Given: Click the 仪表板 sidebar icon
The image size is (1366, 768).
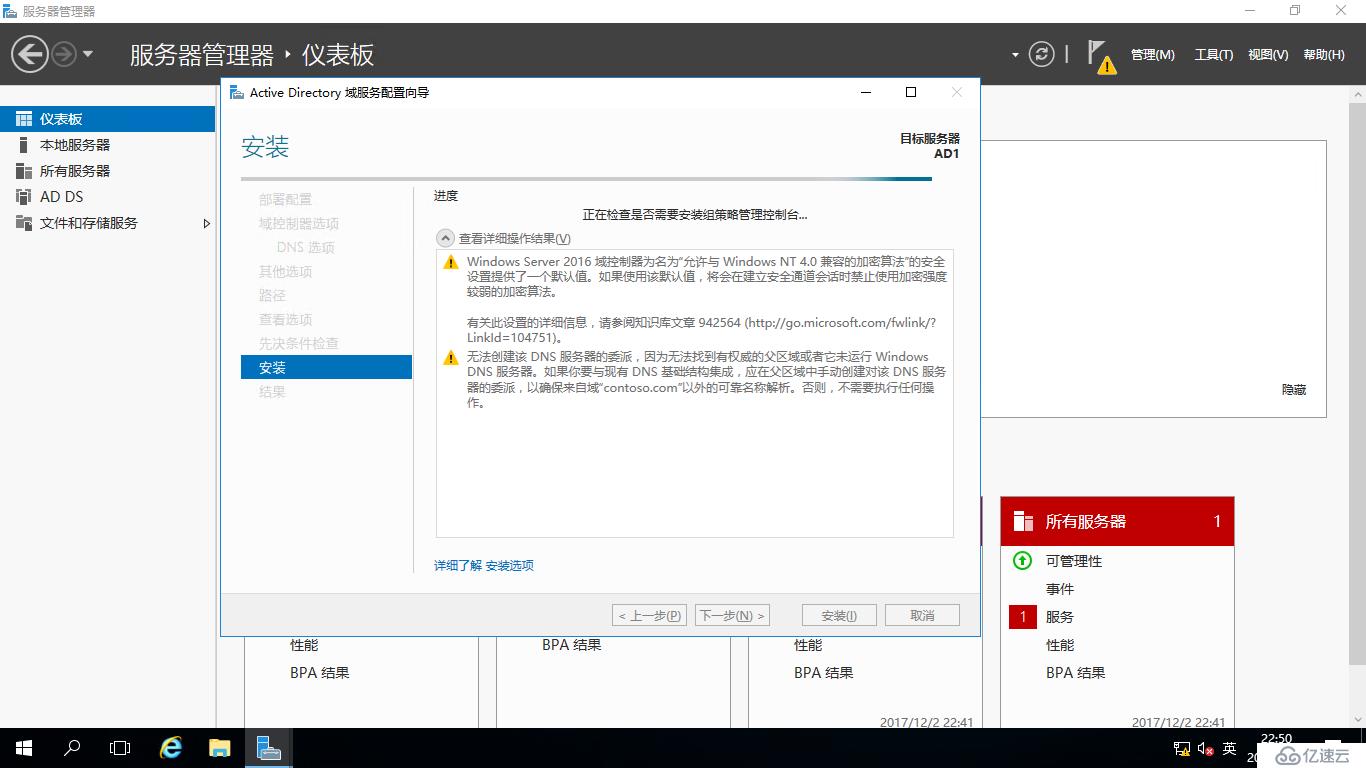Looking at the screenshot, I should 24,119.
